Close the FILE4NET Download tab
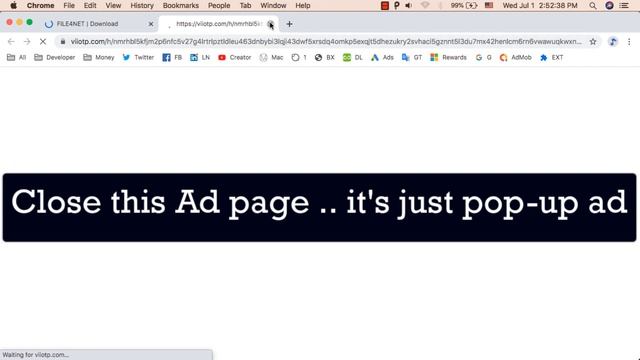 tap(151, 24)
